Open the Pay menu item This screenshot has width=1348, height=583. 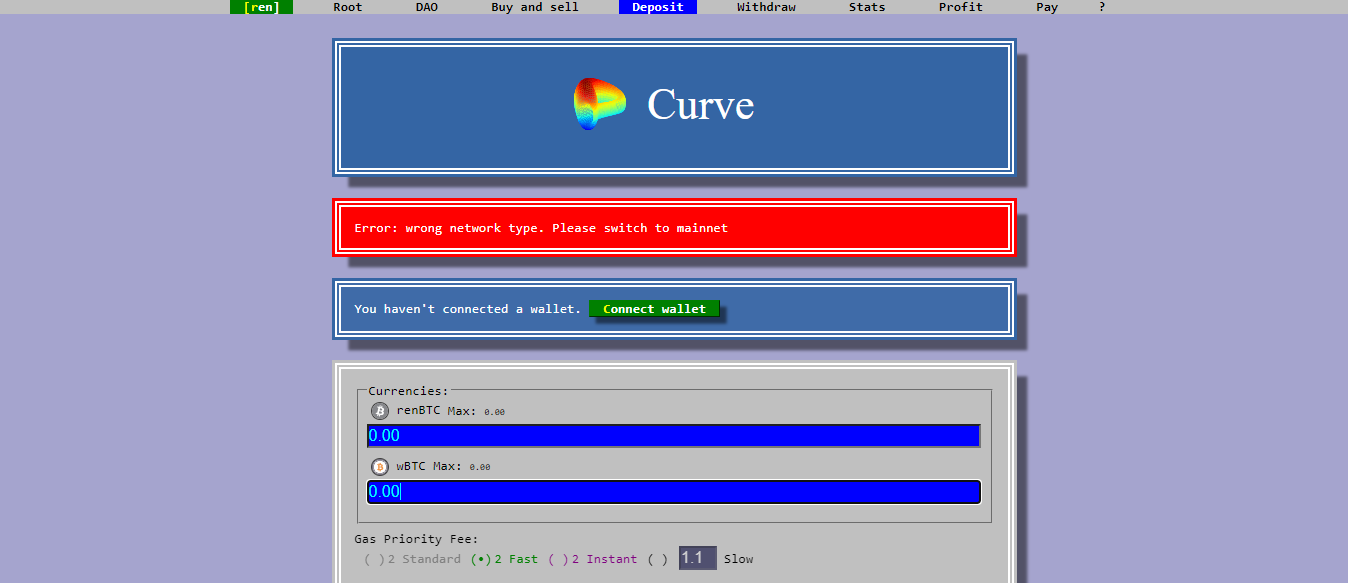(1047, 7)
